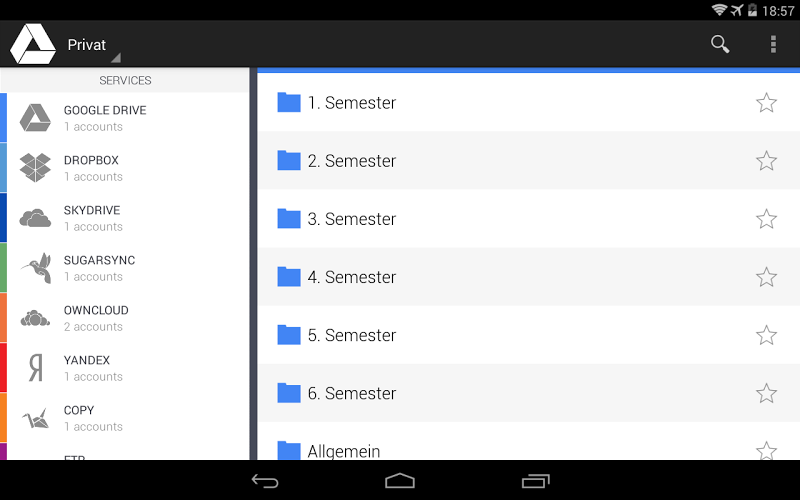Tap the Google Drive logo in header
This screenshot has height=500, width=800.
point(33,45)
